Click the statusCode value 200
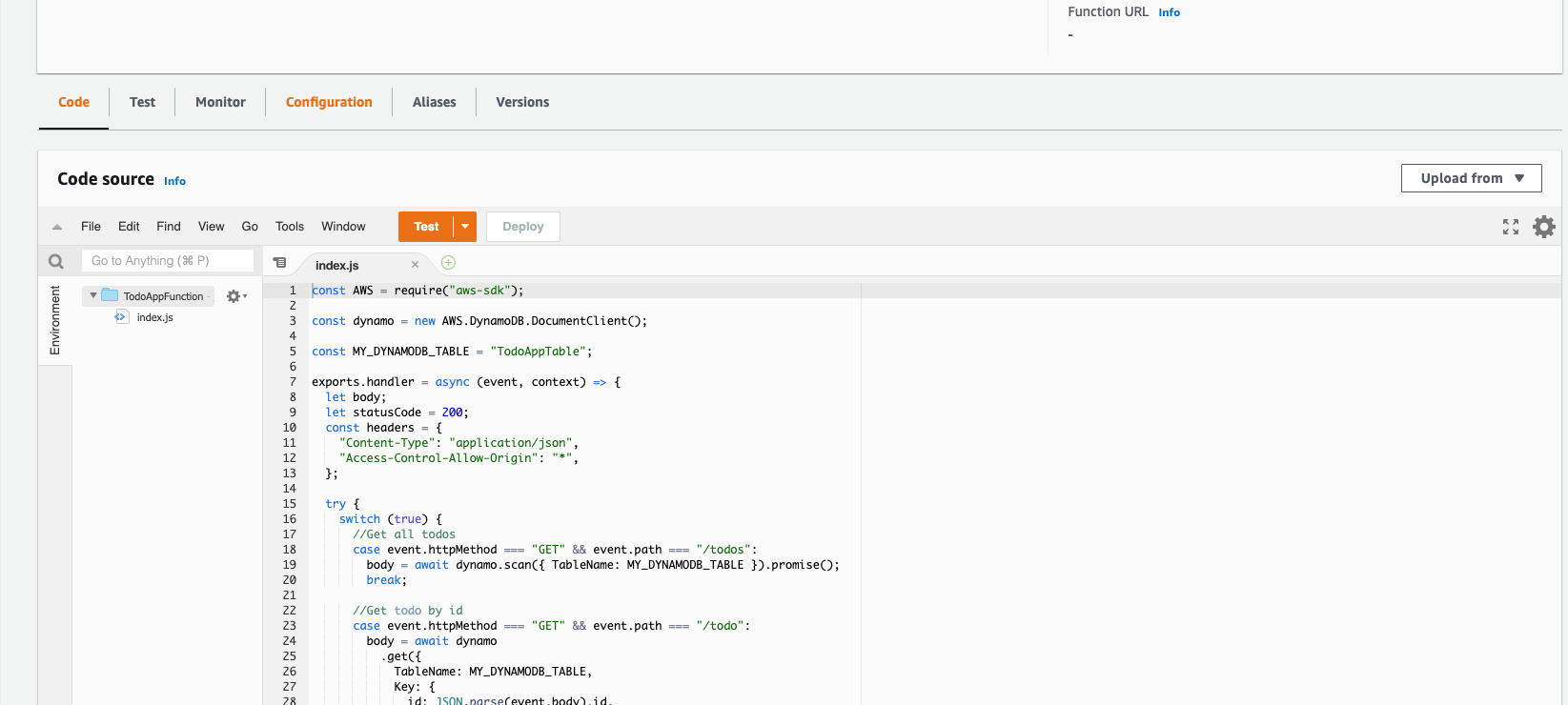The image size is (1568, 705). coord(452,413)
